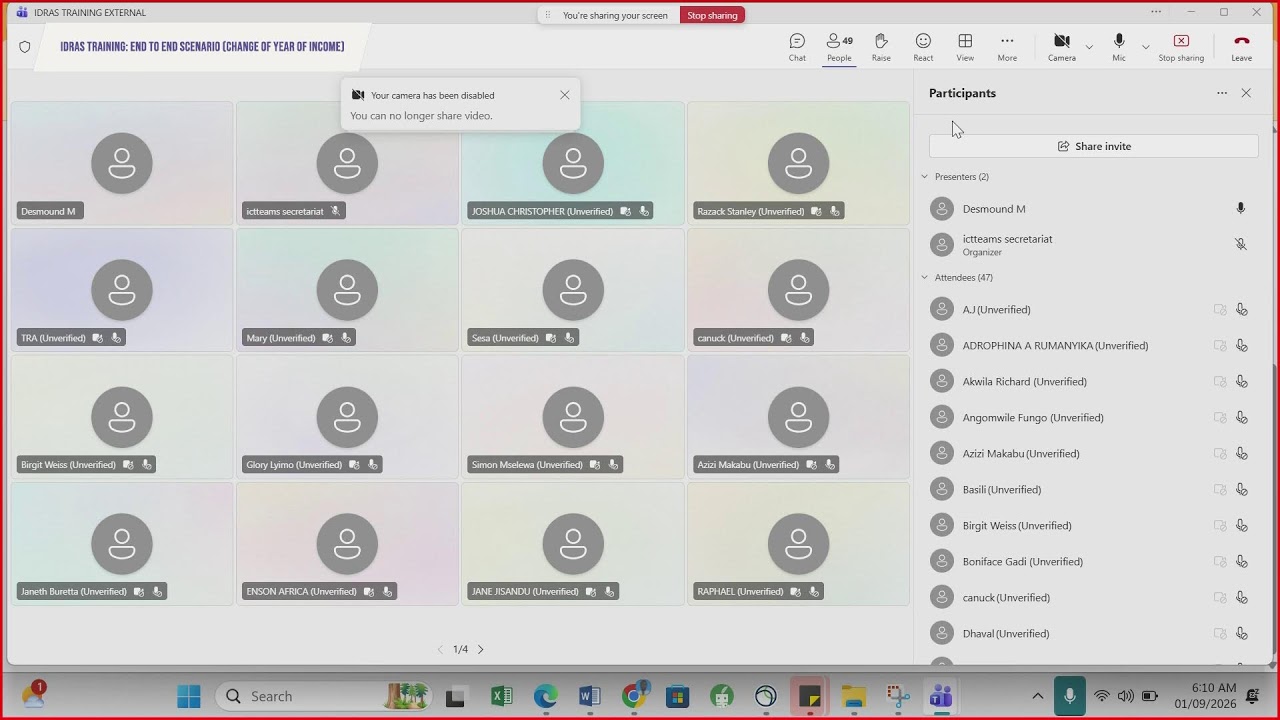Viewport: 1280px width, 720px height.
Task: Toggle Angomwile Fungo microphone icon
Action: [x=1241, y=418]
